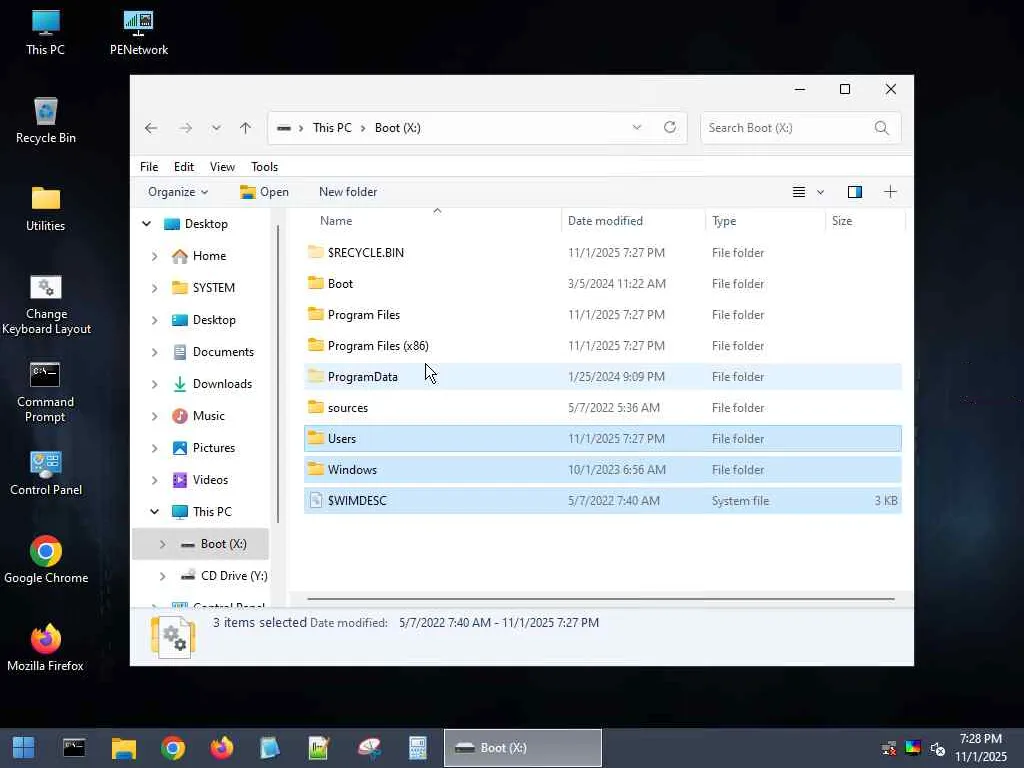Click Boot (X:) taskbar window button

(x=522, y=748)
